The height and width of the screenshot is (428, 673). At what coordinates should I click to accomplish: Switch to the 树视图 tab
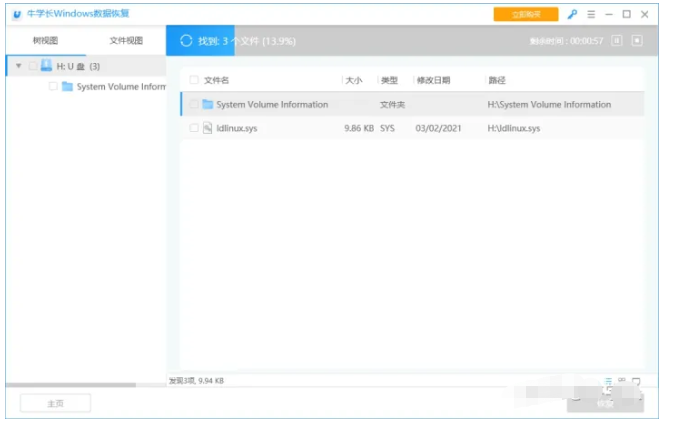pyautogui.click(x=45, y=41)
